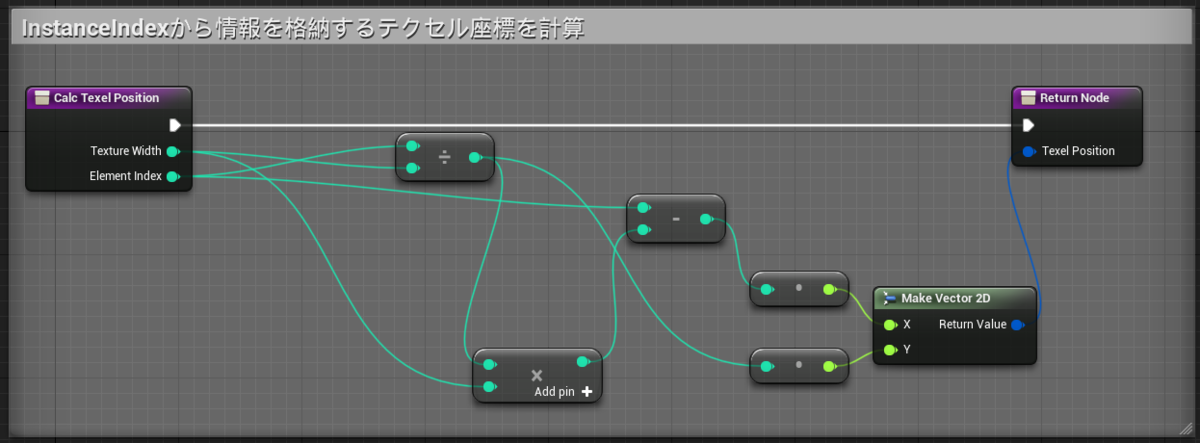The width and height of the screenshot is (1200, 443).
Task: Click the multiply node's output pin
Action: (x=584, y=362)
